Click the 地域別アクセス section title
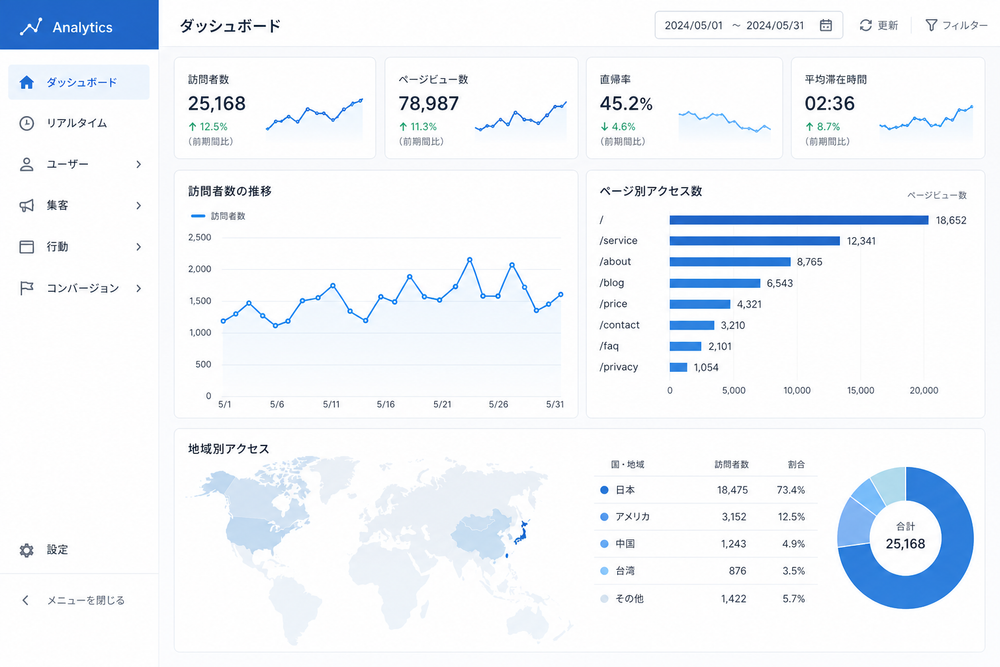Image resolution: width=1000 pixels, height=667 pixels. pos(228,449)
